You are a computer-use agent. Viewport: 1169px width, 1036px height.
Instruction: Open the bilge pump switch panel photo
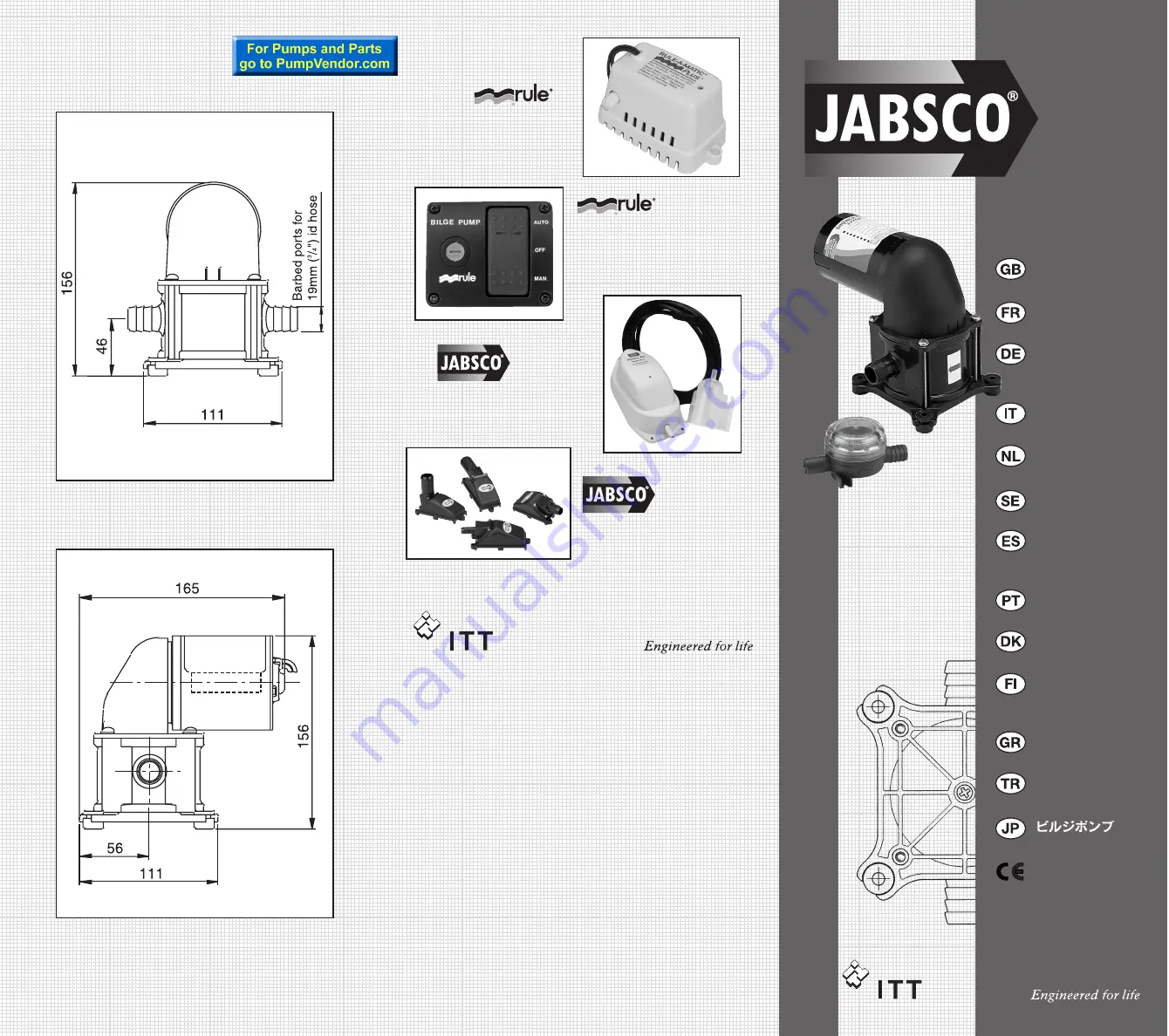tap(489, 254)
